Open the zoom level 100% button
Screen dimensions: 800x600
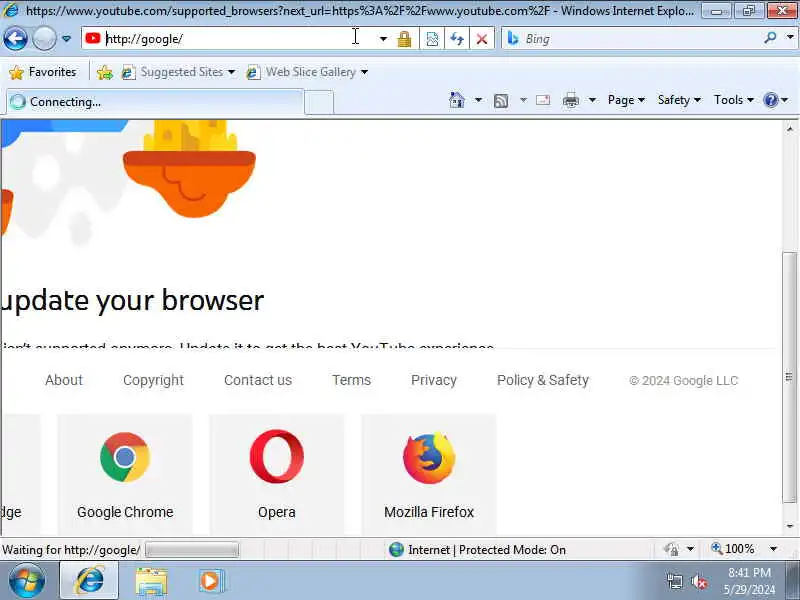(733, 549)
